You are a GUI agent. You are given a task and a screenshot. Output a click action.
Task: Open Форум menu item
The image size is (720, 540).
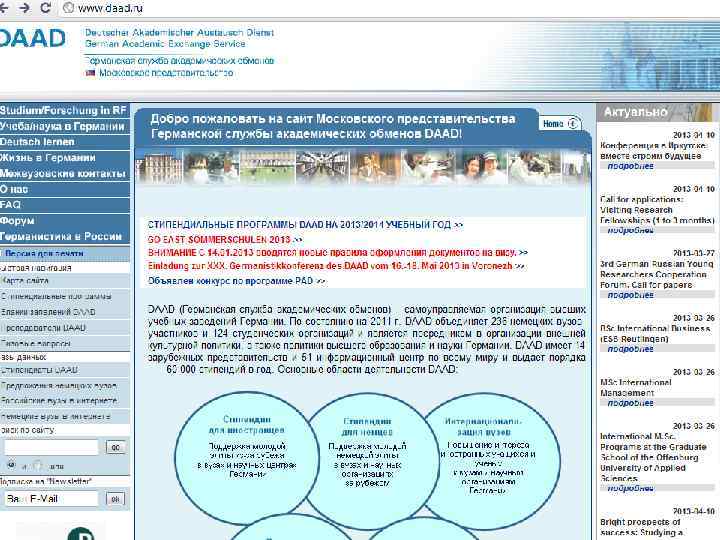click(x=64, y=221)
